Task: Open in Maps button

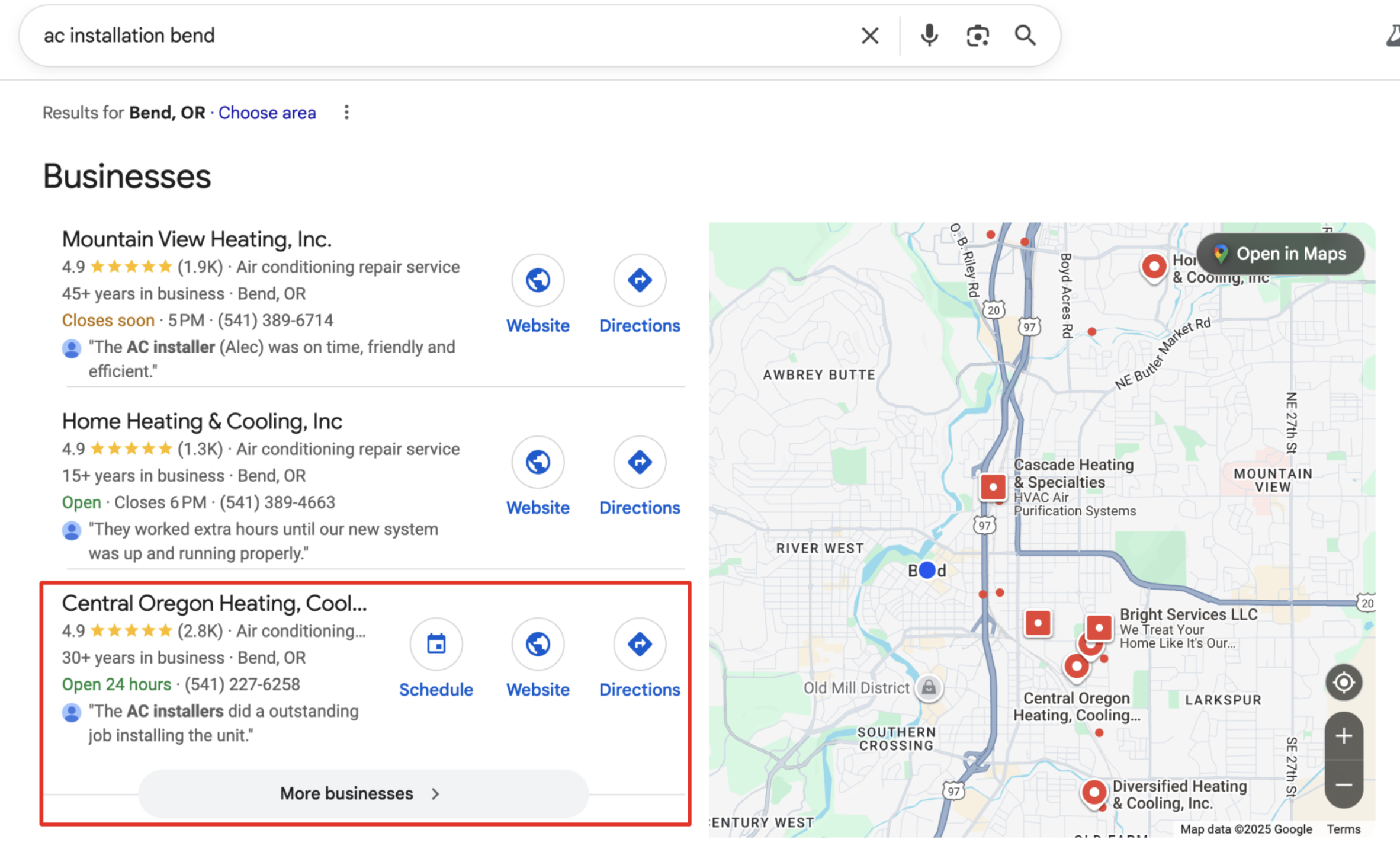Action: click(1280, 254)
